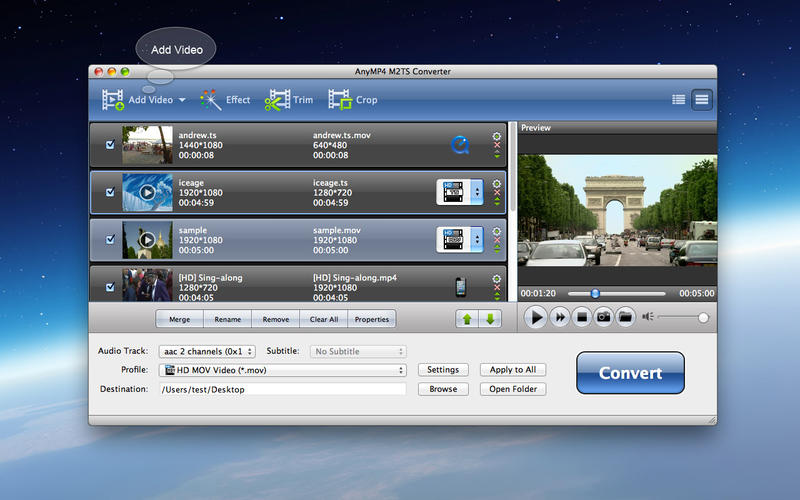Click the preview playback progress slider

point(617,294)
